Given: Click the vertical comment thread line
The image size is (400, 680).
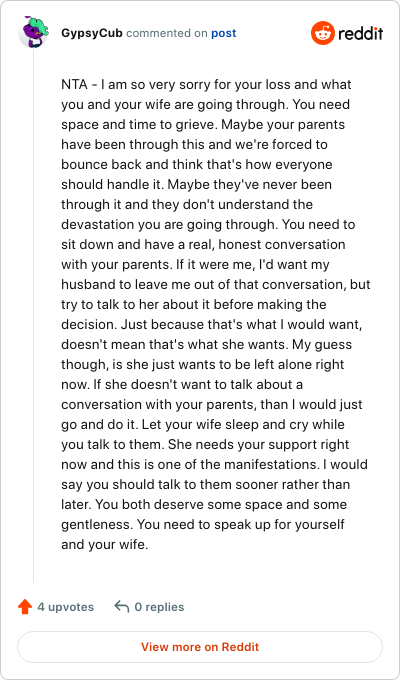Looking at the screenshot, I should tap(33, 314).
